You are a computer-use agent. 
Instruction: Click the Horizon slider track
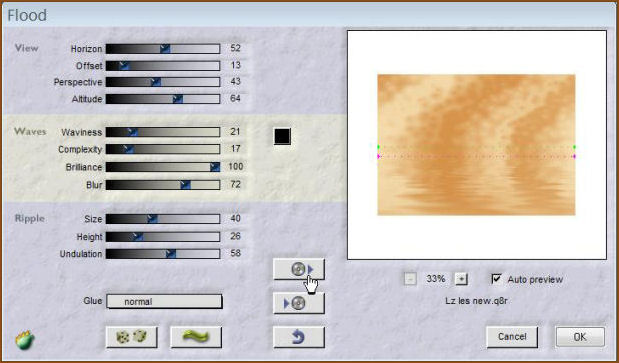pyautogui.click(x=163, y=49)
